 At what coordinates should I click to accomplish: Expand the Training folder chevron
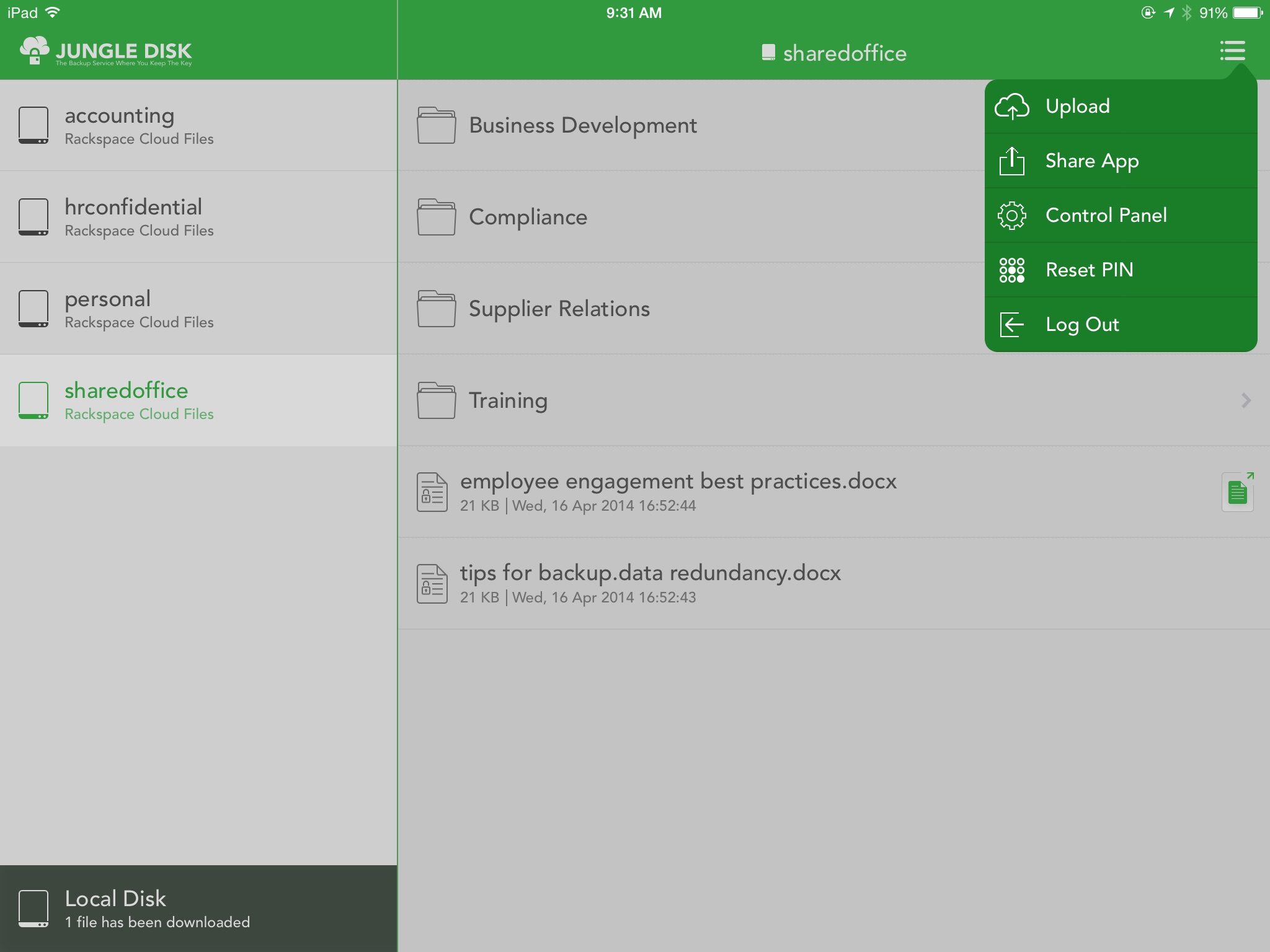pyautogui.click(x=1246, y=400)
